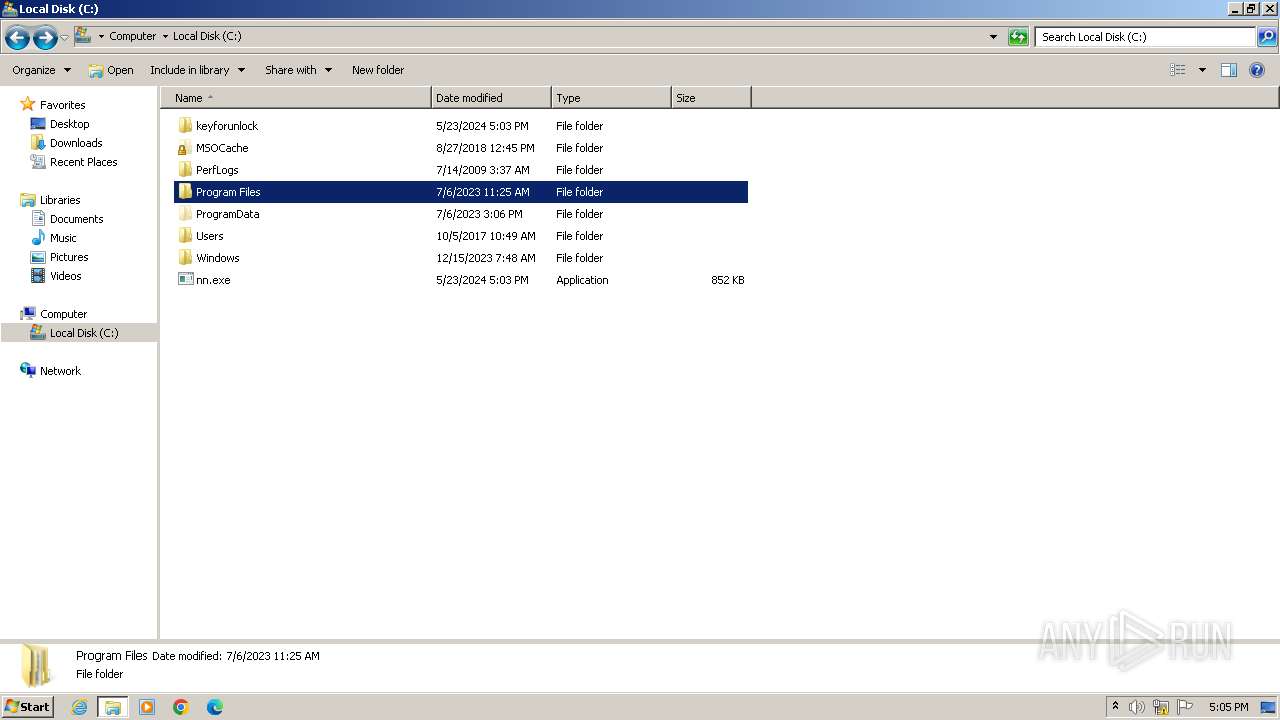Click the drive icon in address bar

click(x=84, y=36)
